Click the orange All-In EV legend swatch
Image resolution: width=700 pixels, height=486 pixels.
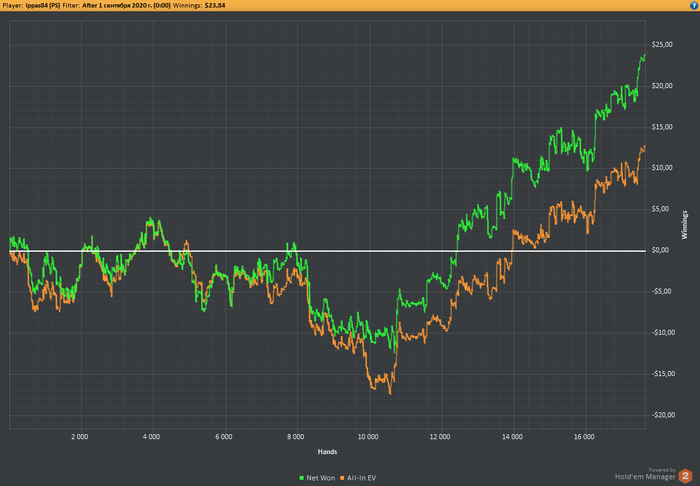tap(342, 478)
